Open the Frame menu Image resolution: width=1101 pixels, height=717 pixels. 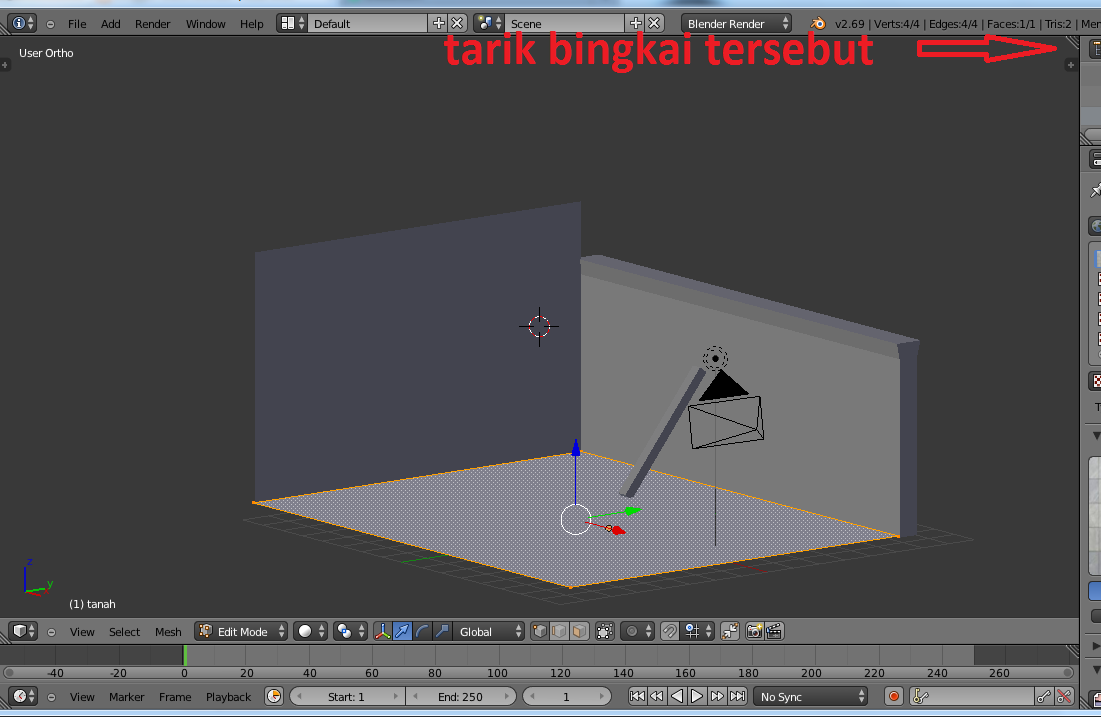(x=175, y=697)
